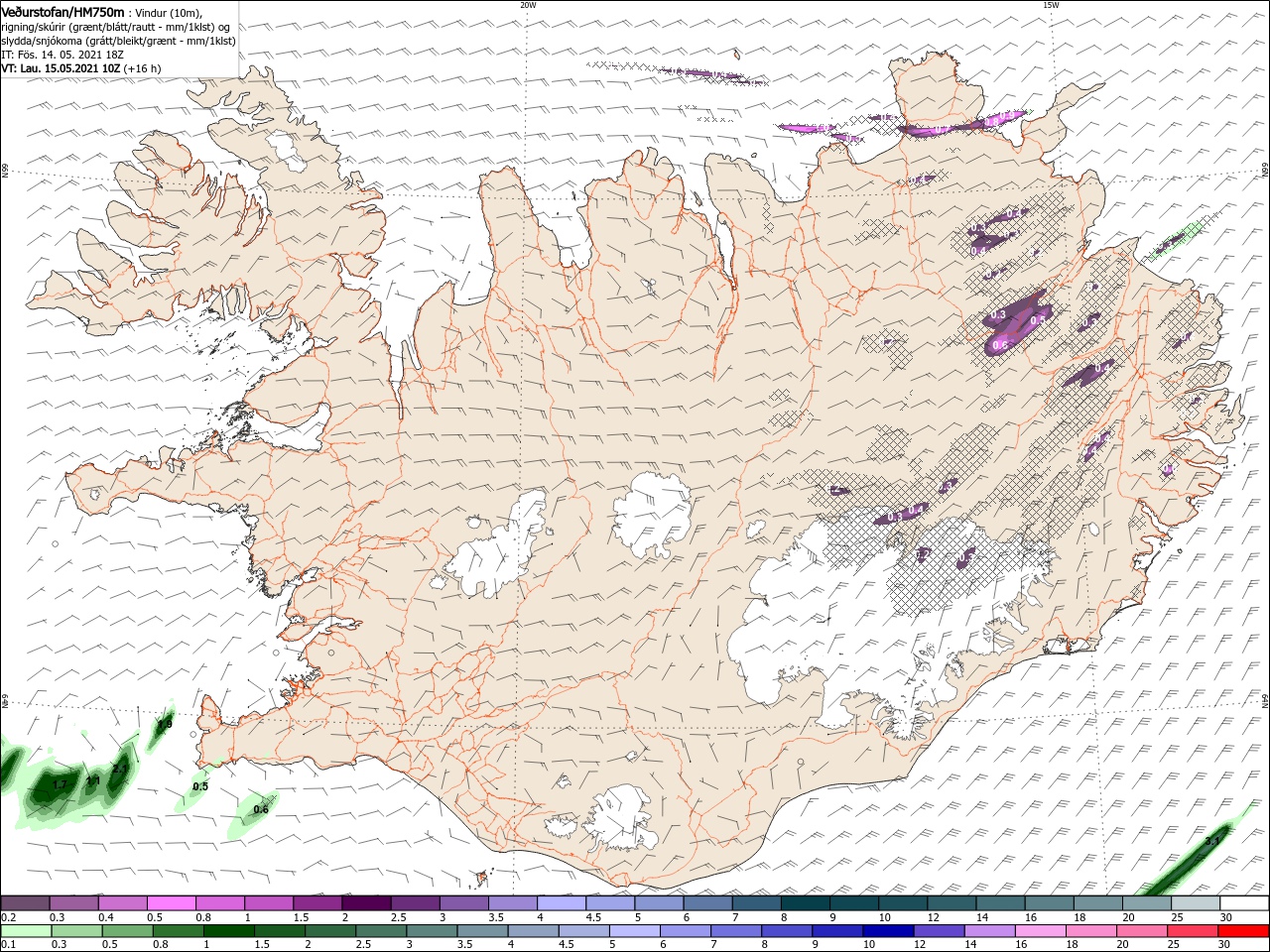The height and width of the screenshot is (952, 1270).
Task: Click the 1.7 rain value offshore
Action: [59, 784]
